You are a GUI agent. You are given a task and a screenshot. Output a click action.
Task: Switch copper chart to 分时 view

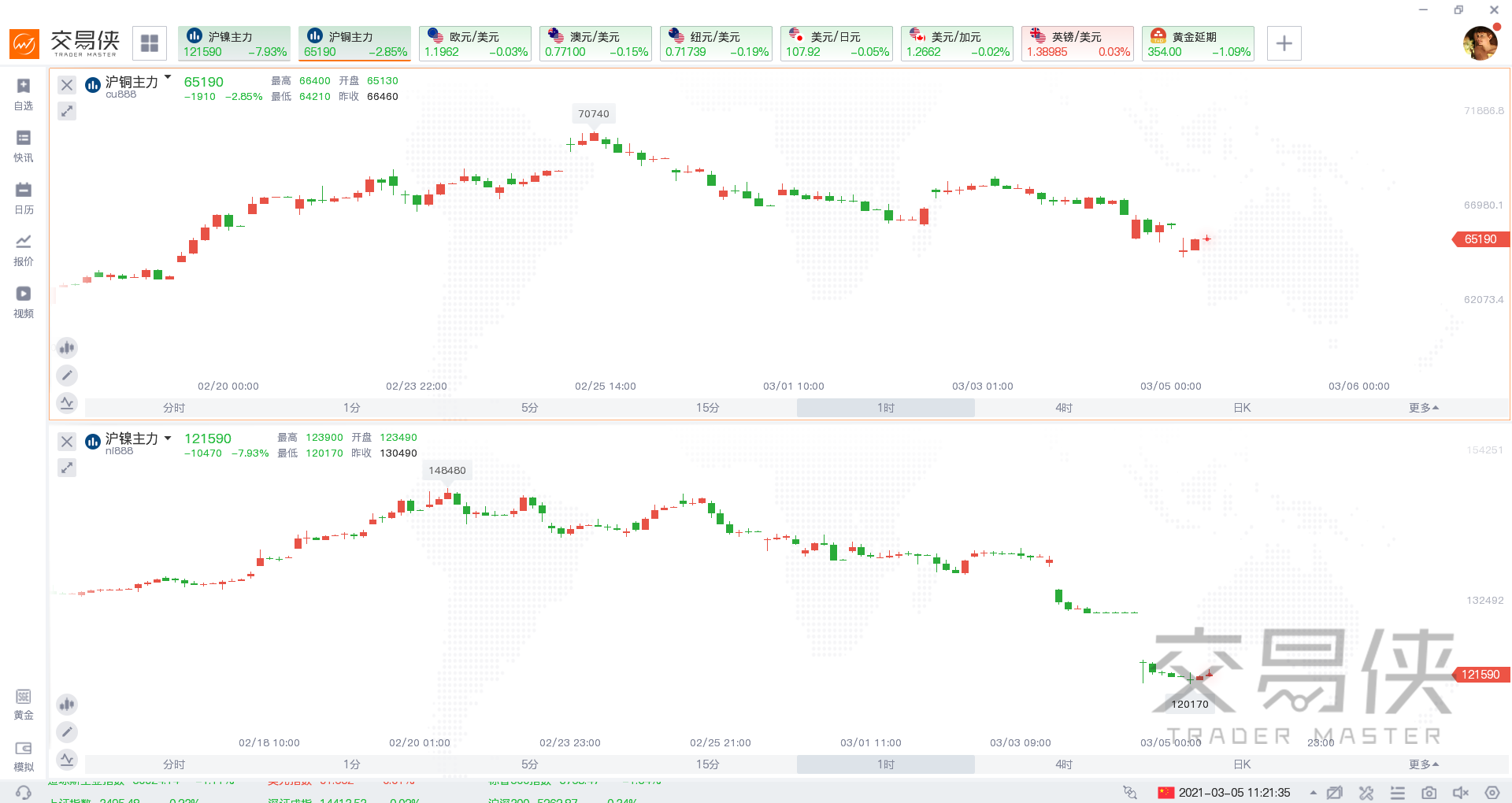pyautogui.click(x=174, y=408)
